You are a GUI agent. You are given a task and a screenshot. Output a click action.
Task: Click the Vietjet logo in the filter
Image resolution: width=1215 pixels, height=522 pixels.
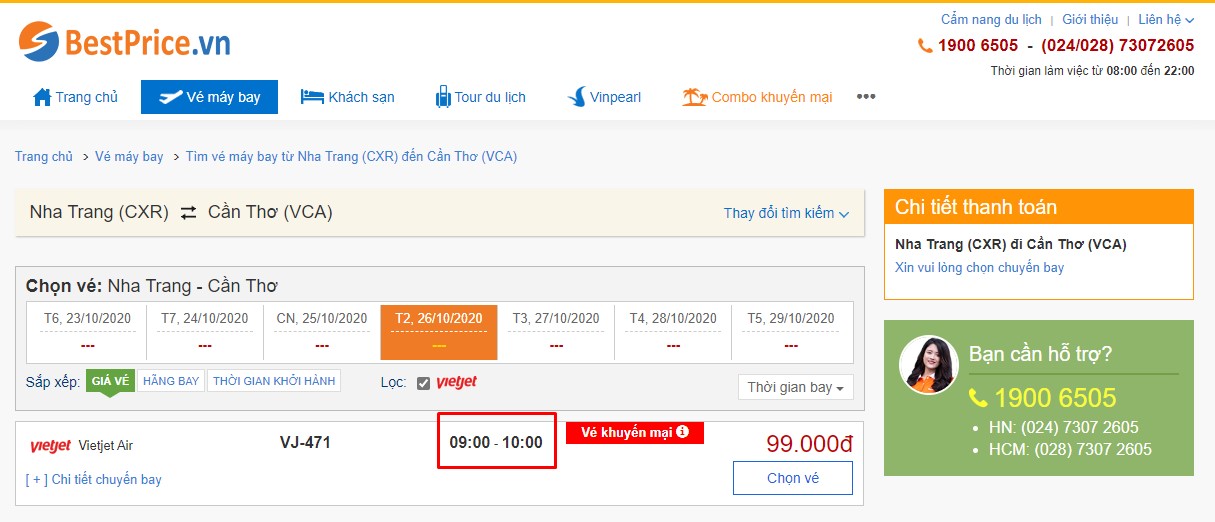click(457, 382)
